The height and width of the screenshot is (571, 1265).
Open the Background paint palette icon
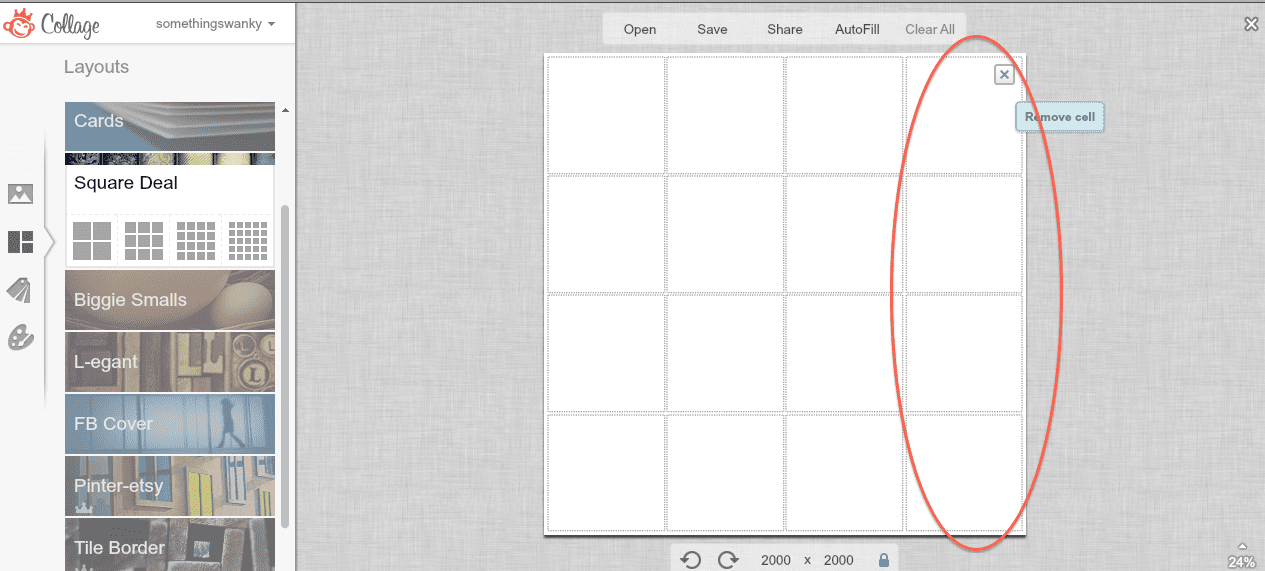tap(20, 338)
